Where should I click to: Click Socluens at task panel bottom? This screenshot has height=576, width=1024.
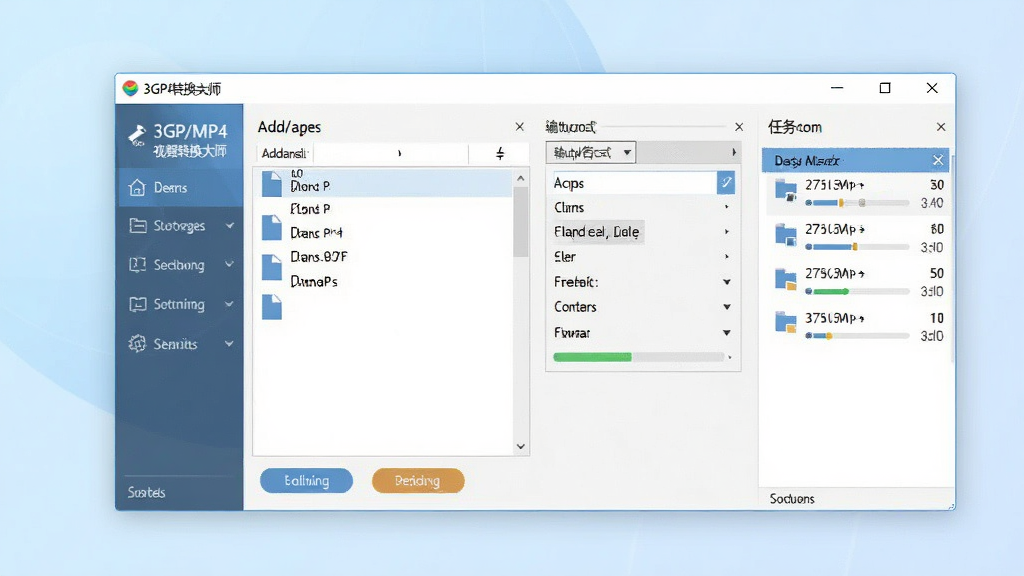point(792,499)
